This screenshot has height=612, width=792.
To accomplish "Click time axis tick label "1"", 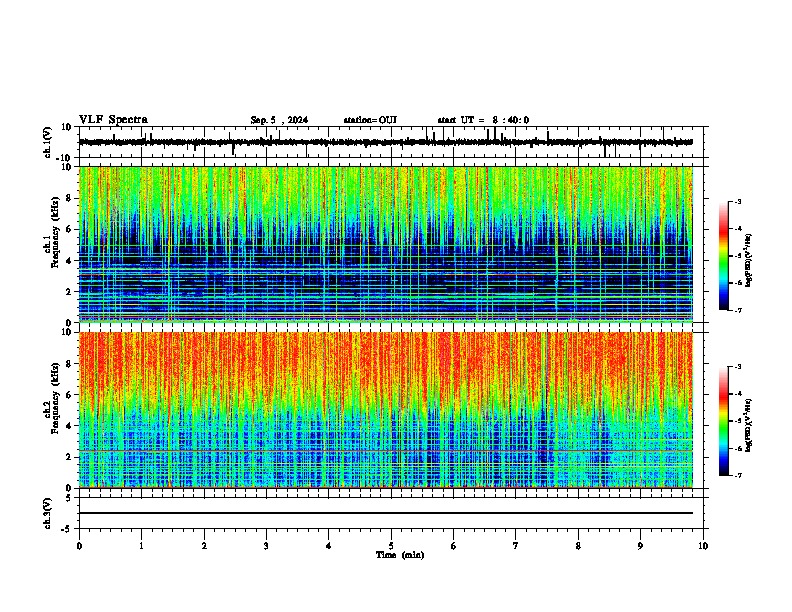I will click(141, 546).
